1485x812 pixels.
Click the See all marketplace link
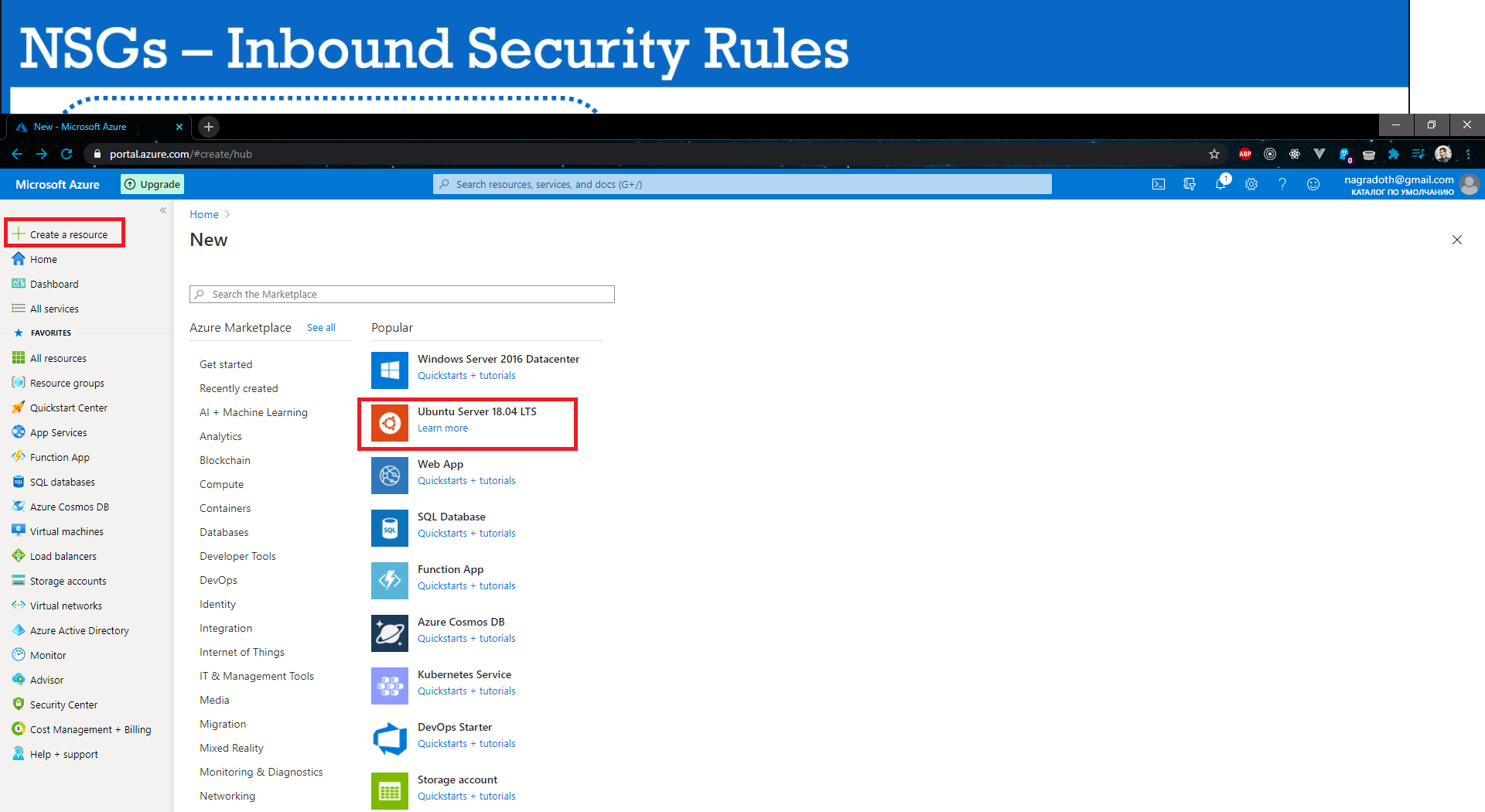point(321,327)
